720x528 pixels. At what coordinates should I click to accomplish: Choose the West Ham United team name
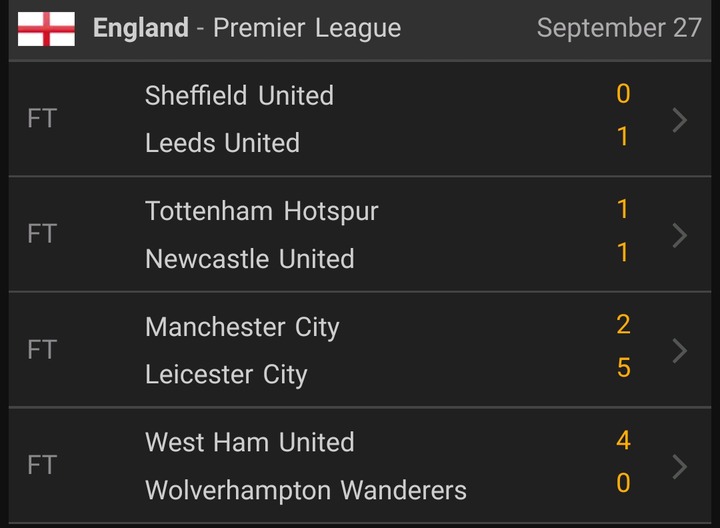pos(250,442)
